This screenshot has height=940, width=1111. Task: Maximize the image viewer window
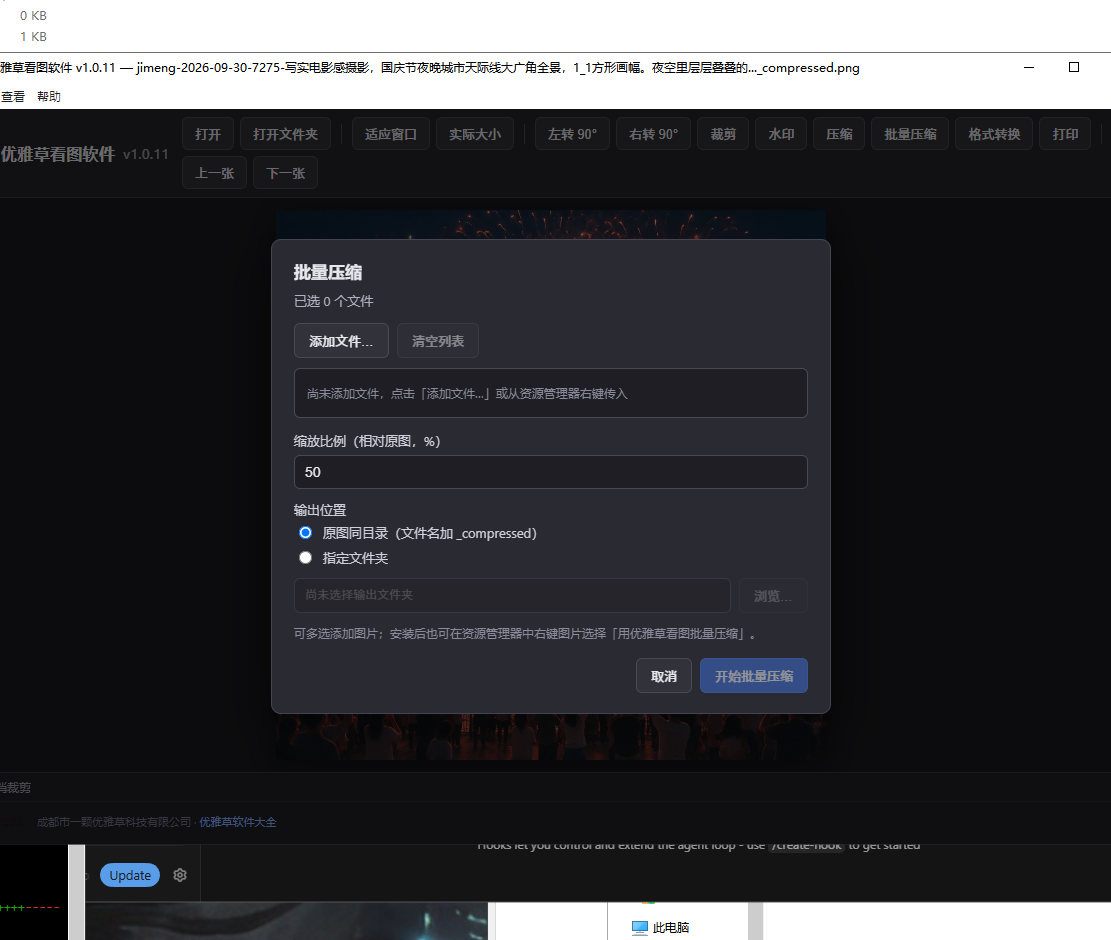1074,67
